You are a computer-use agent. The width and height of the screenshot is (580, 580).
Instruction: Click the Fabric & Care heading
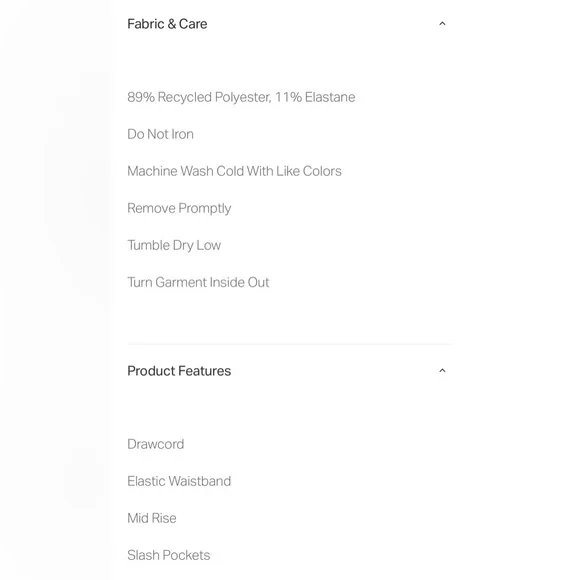pos(167,24)
